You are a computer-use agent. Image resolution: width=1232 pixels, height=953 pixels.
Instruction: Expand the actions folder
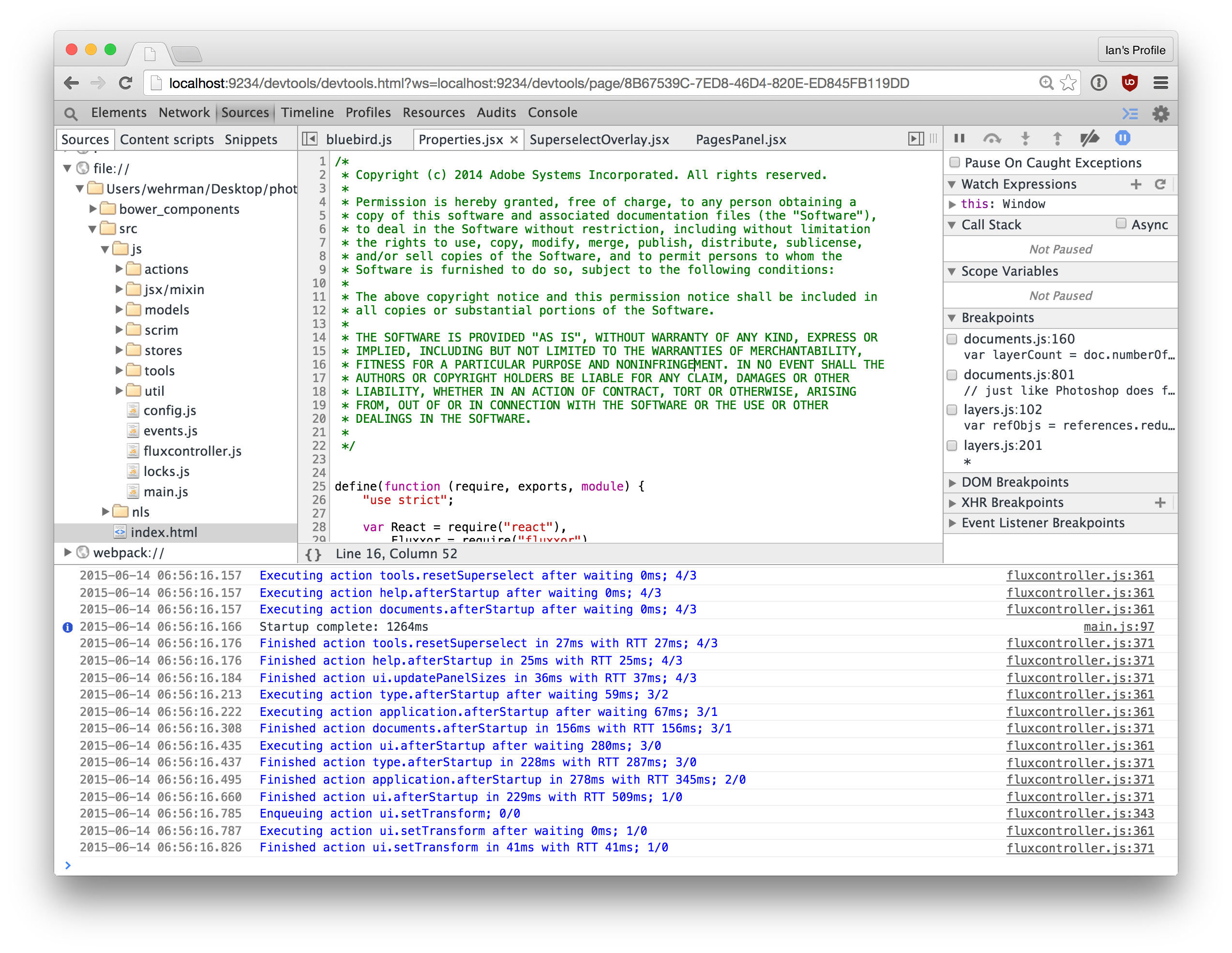coord(119,269)
